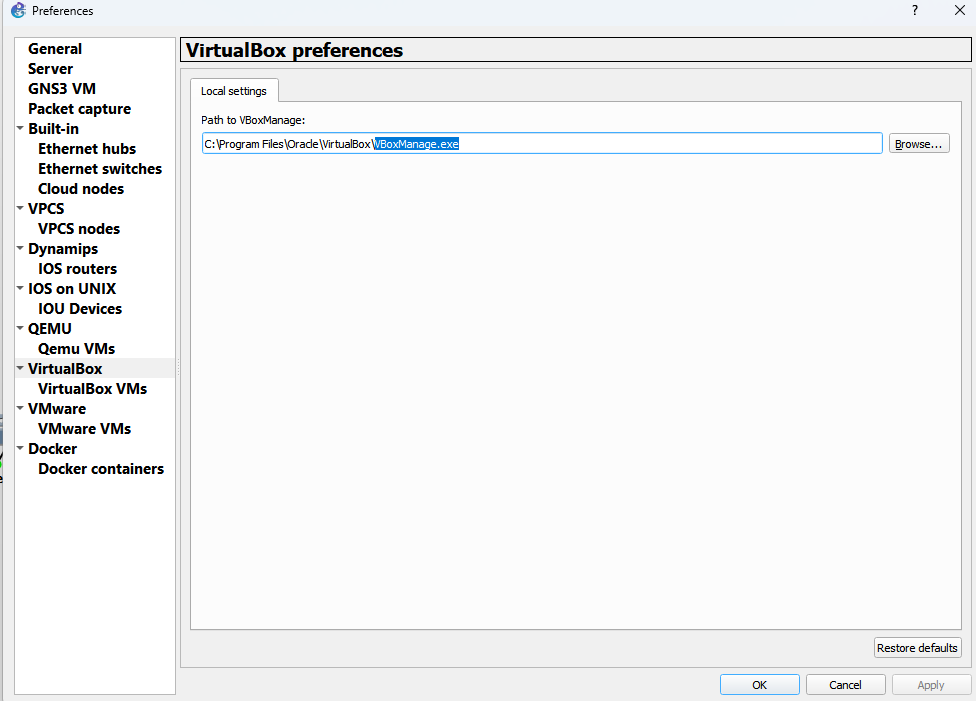Screen dimensions: 976x701
Task: Open VMware VMs settings
Action: [x=84, y=428]
